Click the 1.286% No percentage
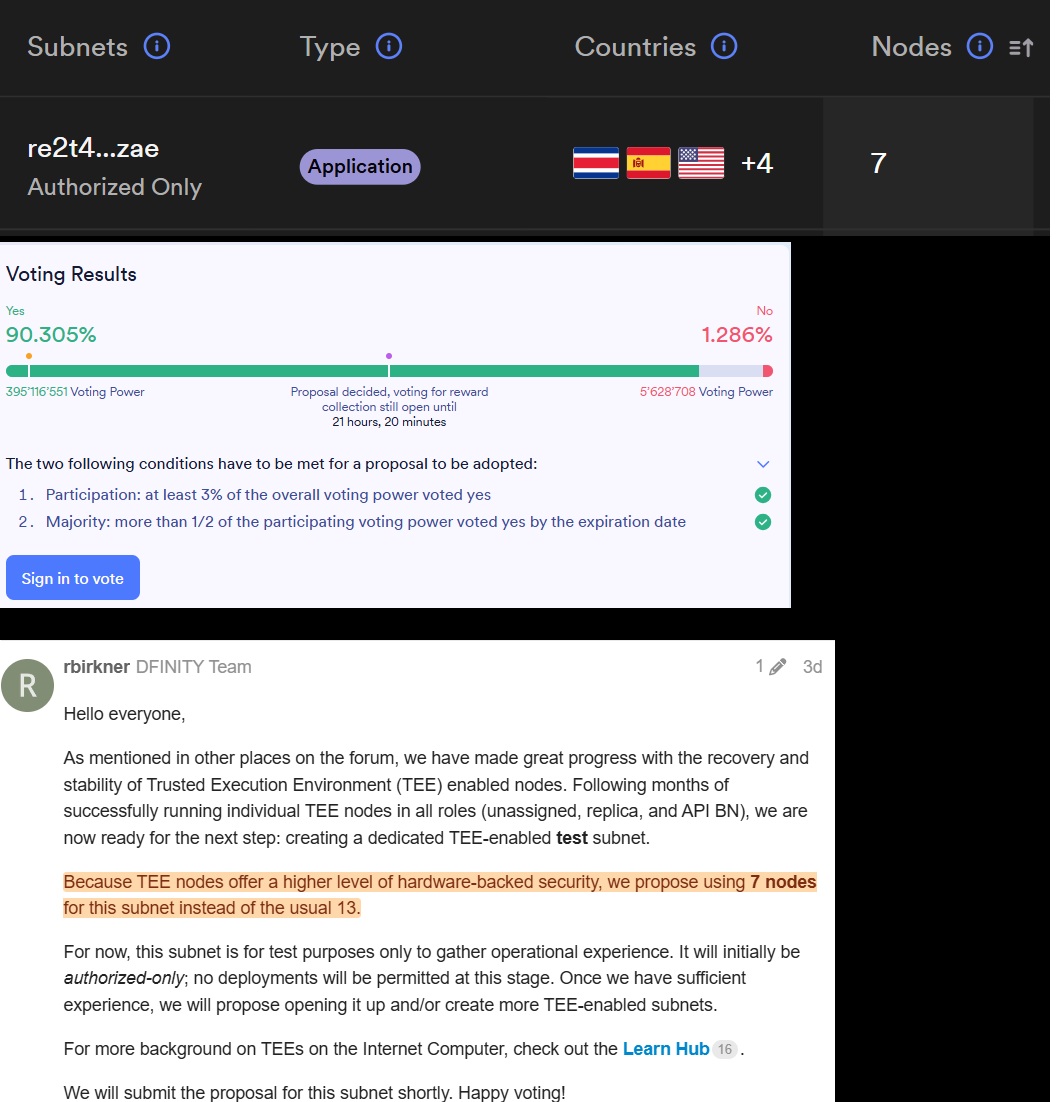Screen dimensions: 1058x1102 pyautogui.click(x=737, y=335)
